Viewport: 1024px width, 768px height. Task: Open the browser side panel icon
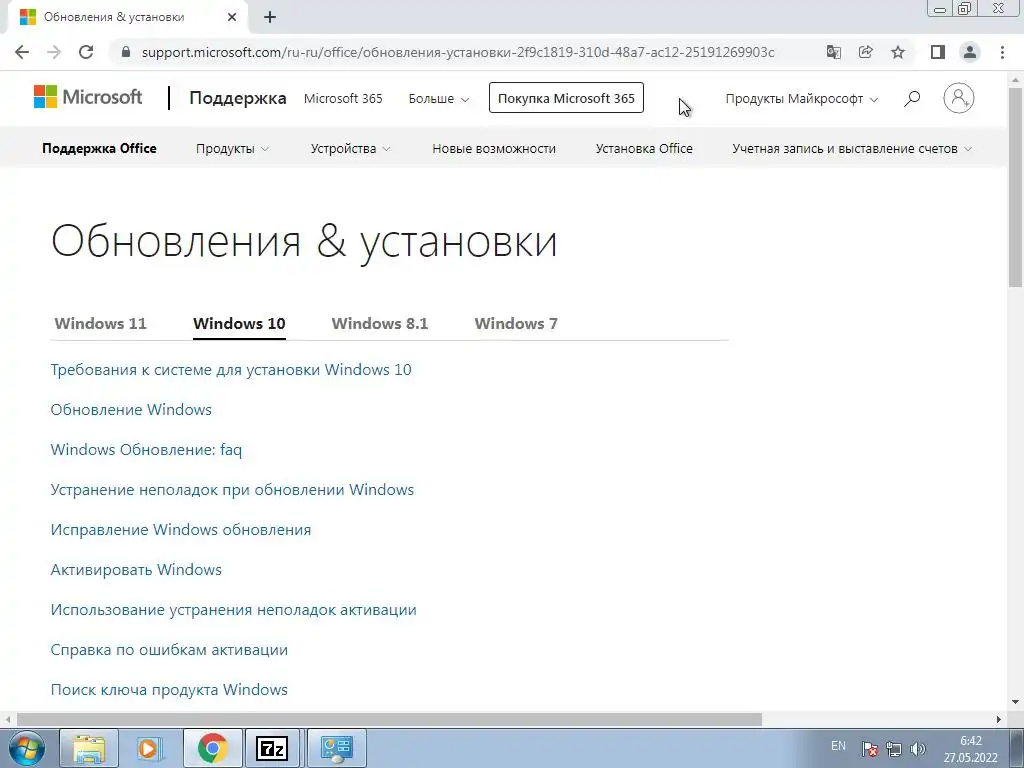pyautogui.click(x=938, y=52)
